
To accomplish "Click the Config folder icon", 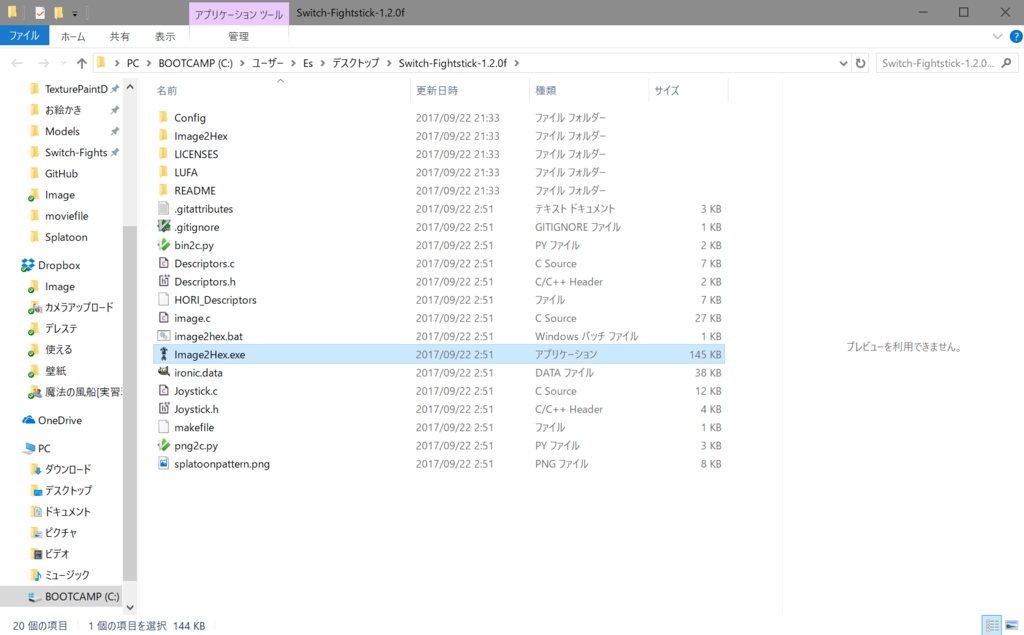I will coord(163,117).
